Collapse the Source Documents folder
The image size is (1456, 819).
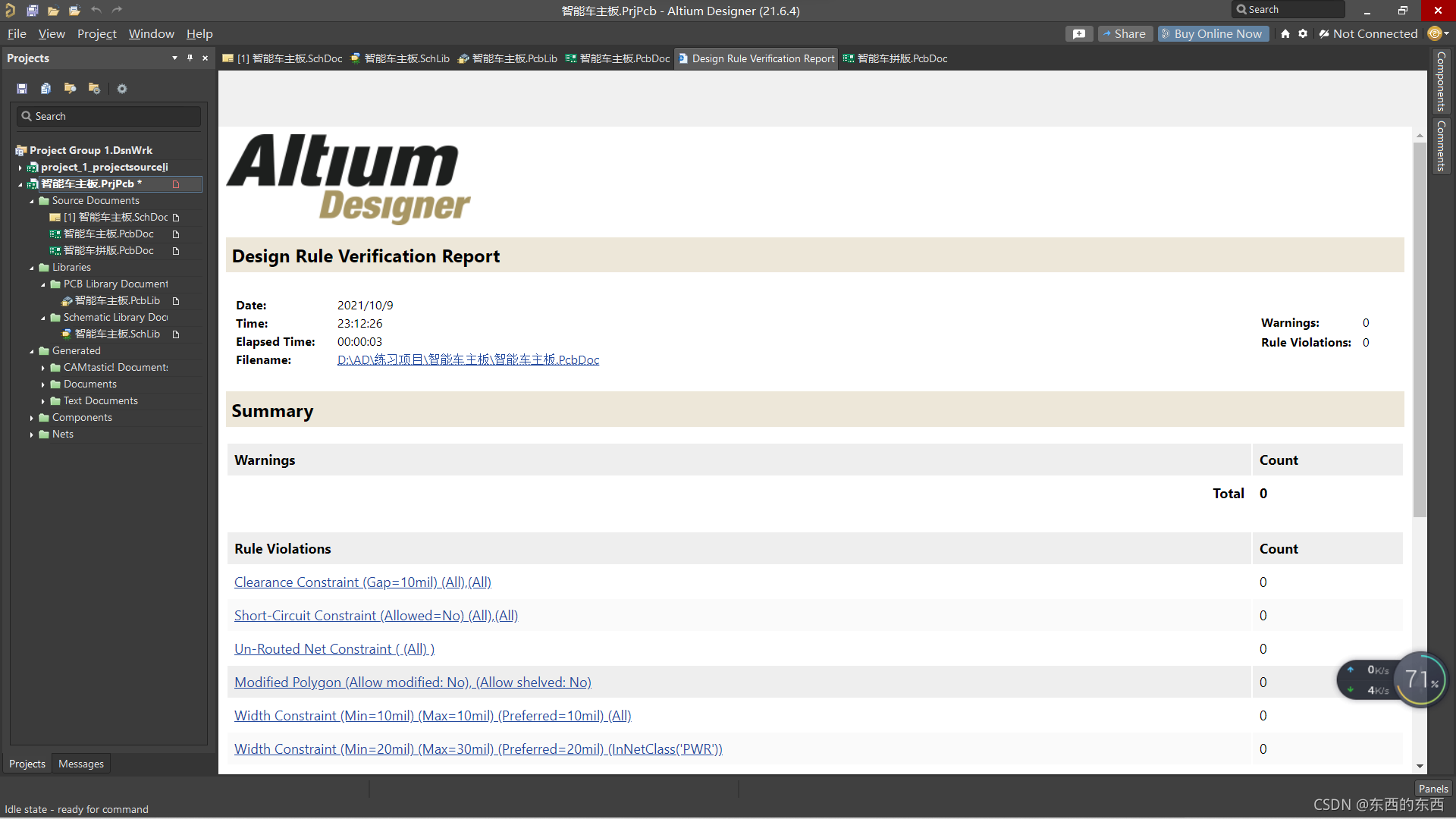(x=32, y=201)
